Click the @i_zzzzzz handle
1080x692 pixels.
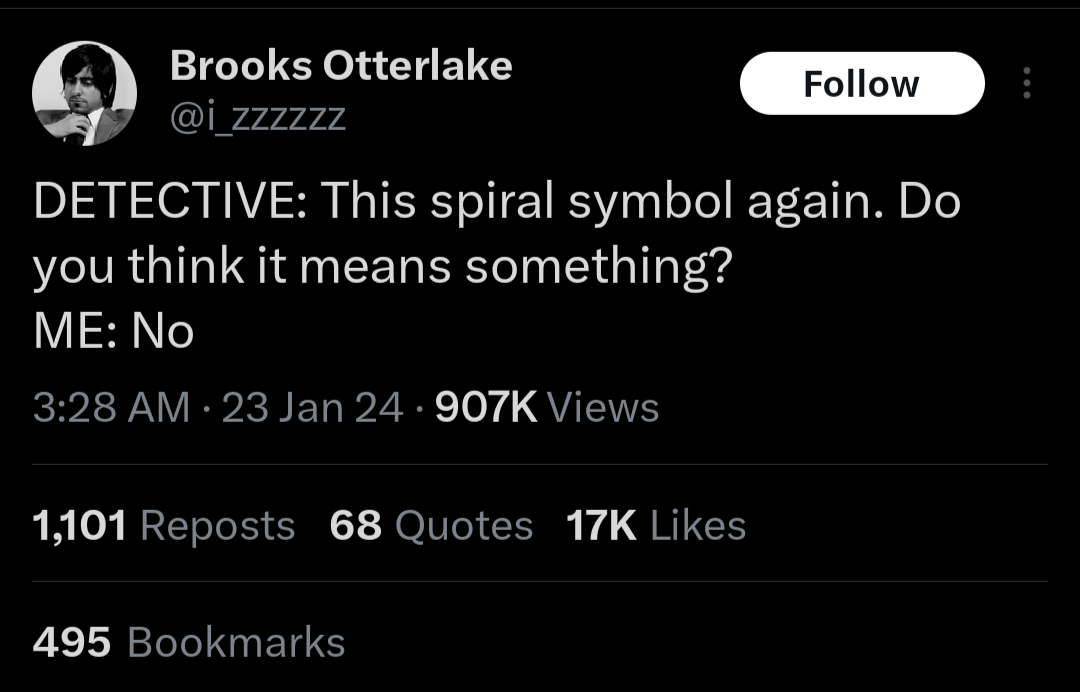[x=258, y=118]
